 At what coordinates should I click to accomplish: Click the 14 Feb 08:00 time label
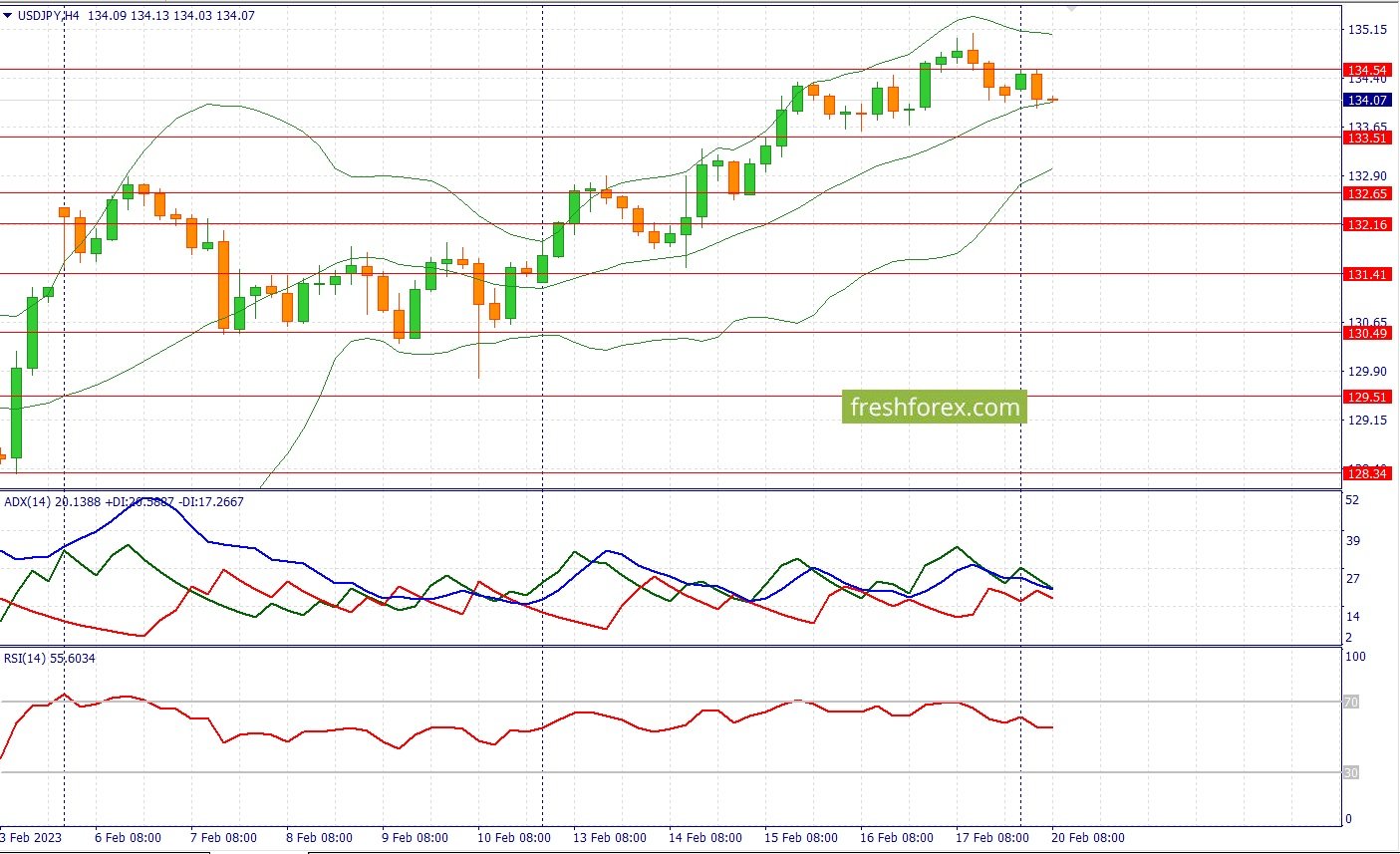(704, 838)
